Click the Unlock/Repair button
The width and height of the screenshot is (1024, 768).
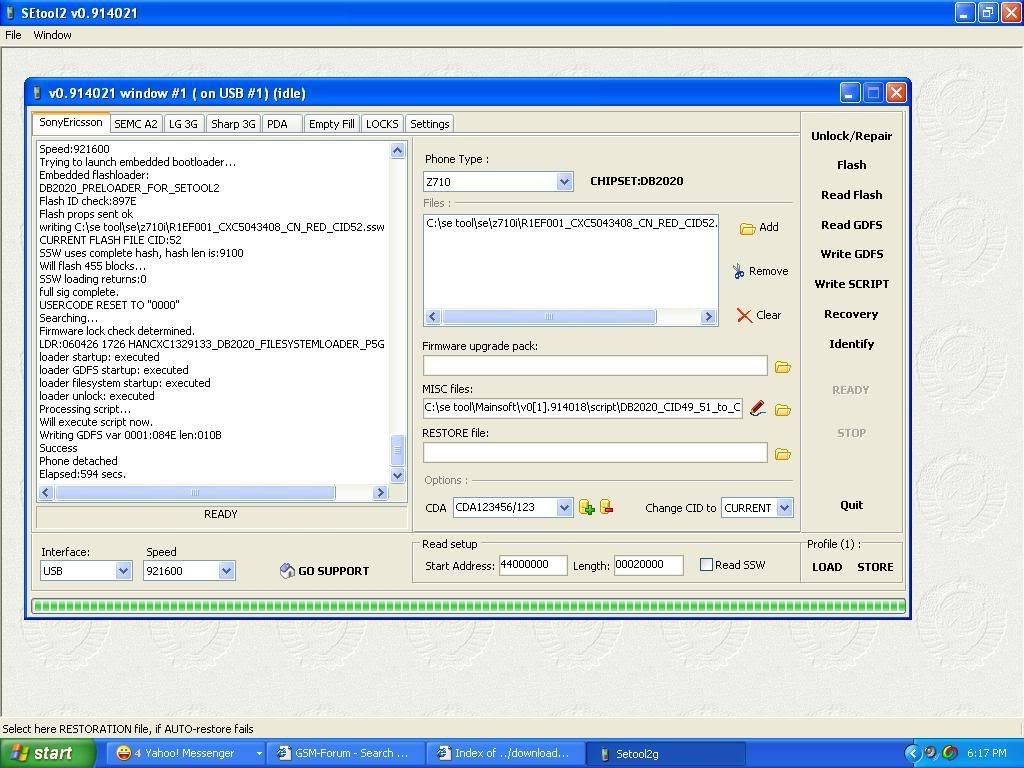852,136
